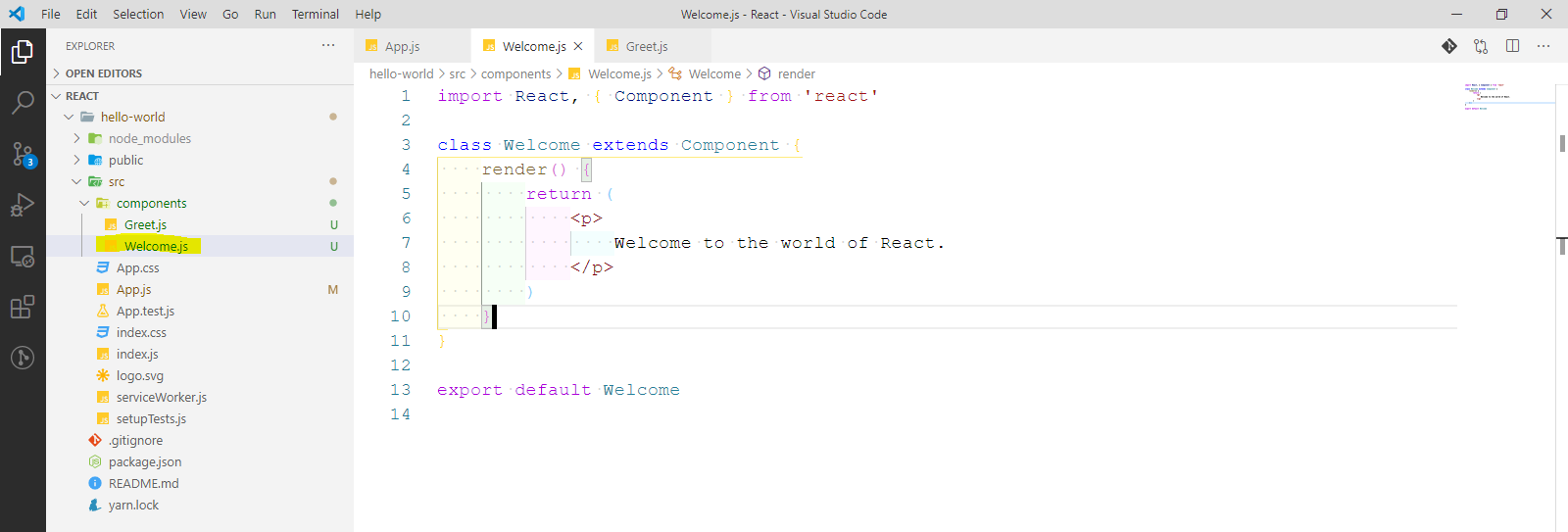Screen dimensions: 1568x532
Task: Open the File menu
Action: coord(51,14)
